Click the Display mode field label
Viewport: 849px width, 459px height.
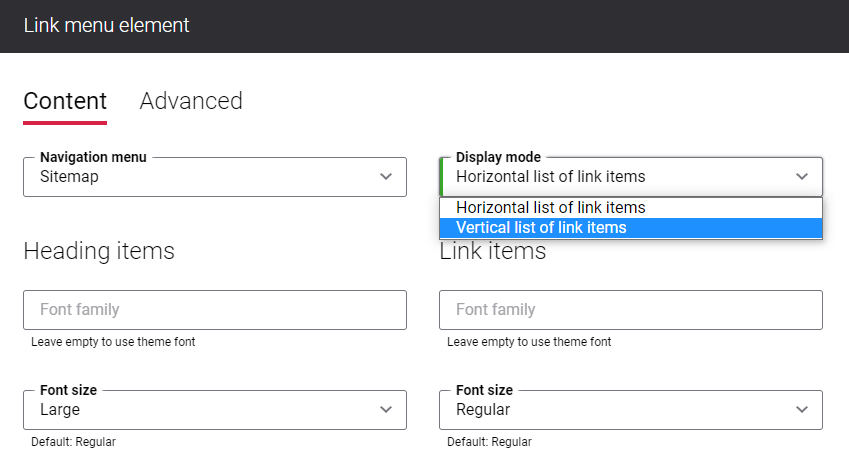tap(498, 157)
